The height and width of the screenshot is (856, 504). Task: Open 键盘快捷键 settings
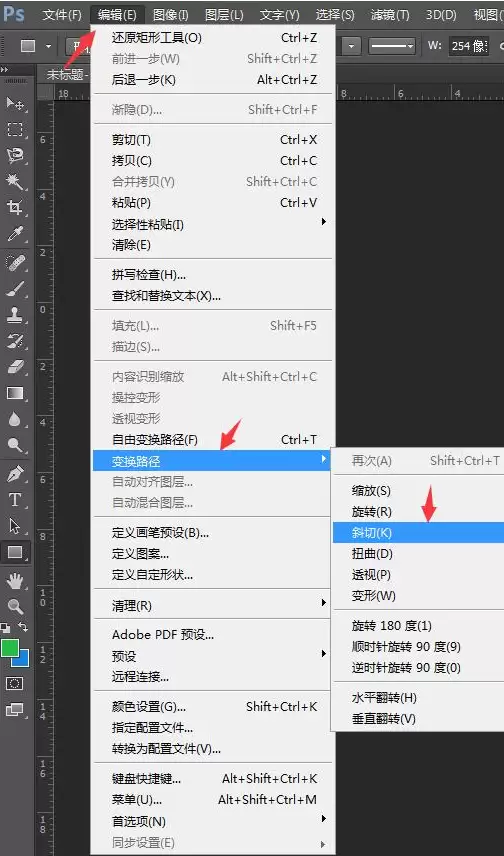tap(213, 778)
